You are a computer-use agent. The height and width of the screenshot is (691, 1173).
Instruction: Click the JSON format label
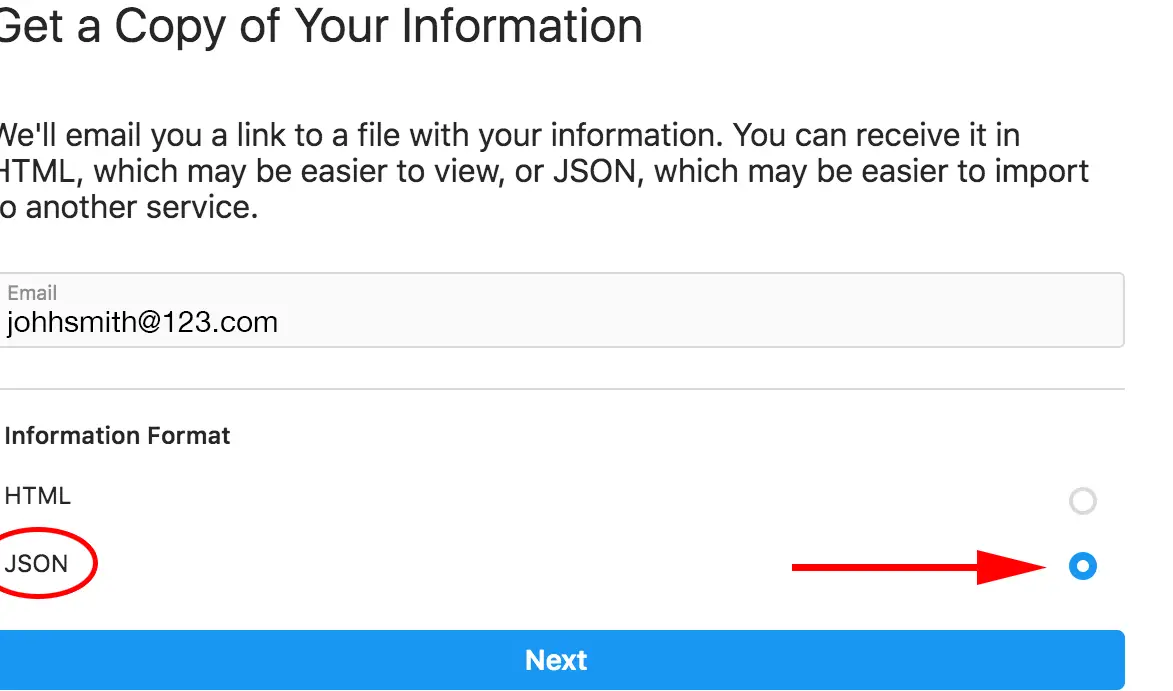36,563
